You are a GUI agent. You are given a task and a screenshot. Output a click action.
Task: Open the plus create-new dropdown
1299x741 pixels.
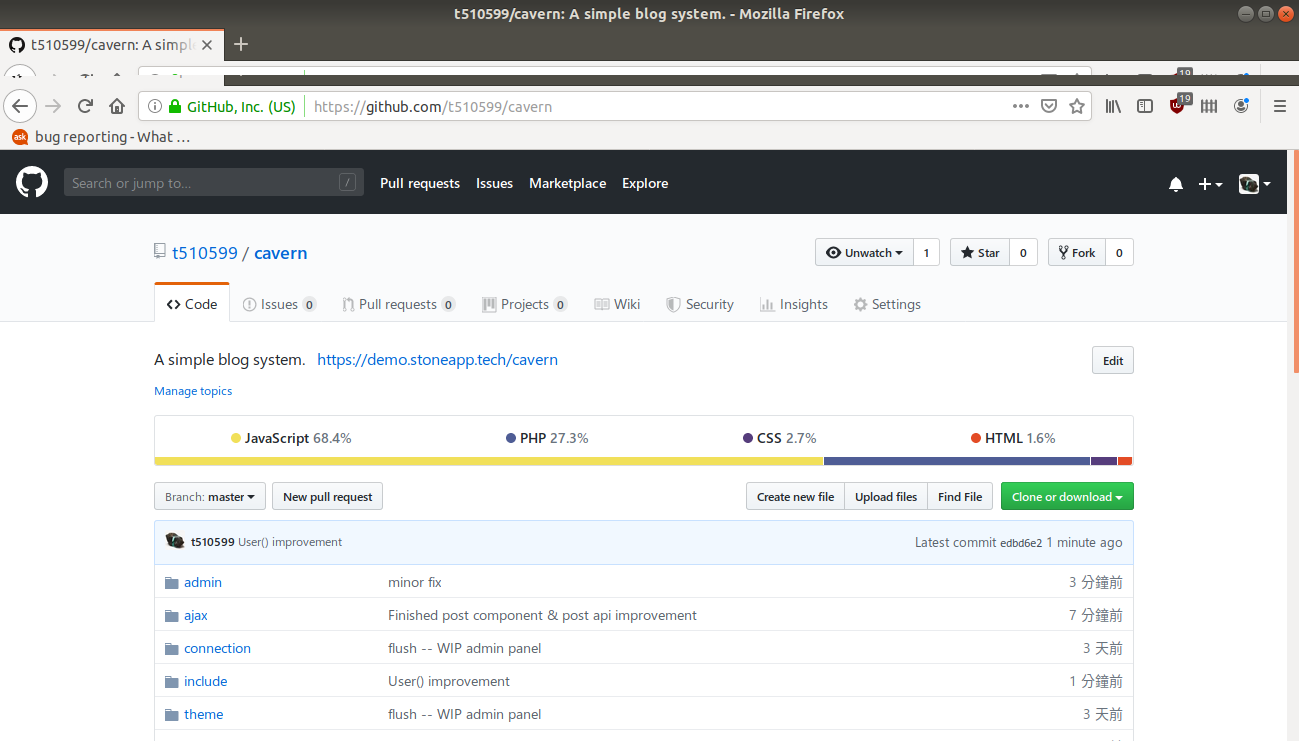pyautogui.click(x=1210, y=184)
